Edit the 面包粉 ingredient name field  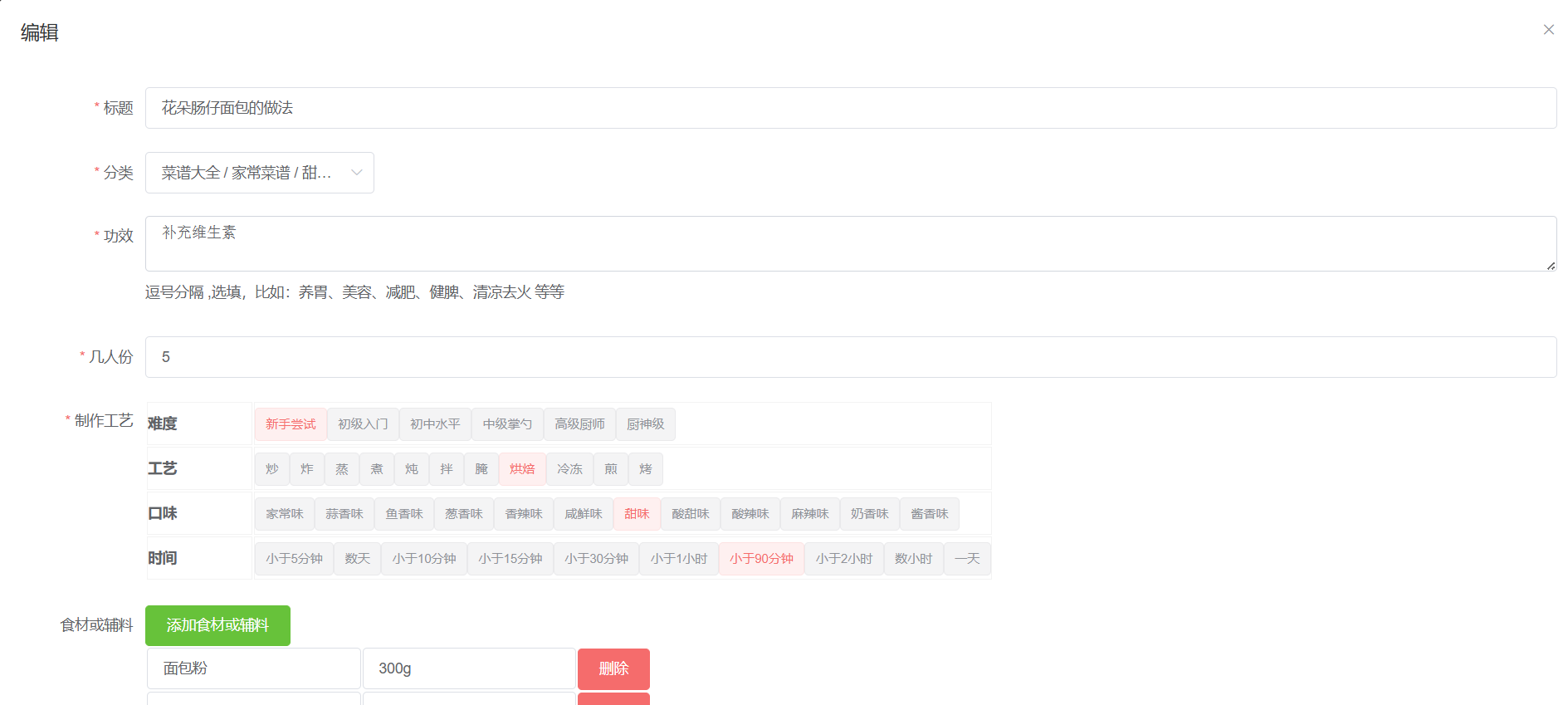pyautogui.click(x=254, y=668)
